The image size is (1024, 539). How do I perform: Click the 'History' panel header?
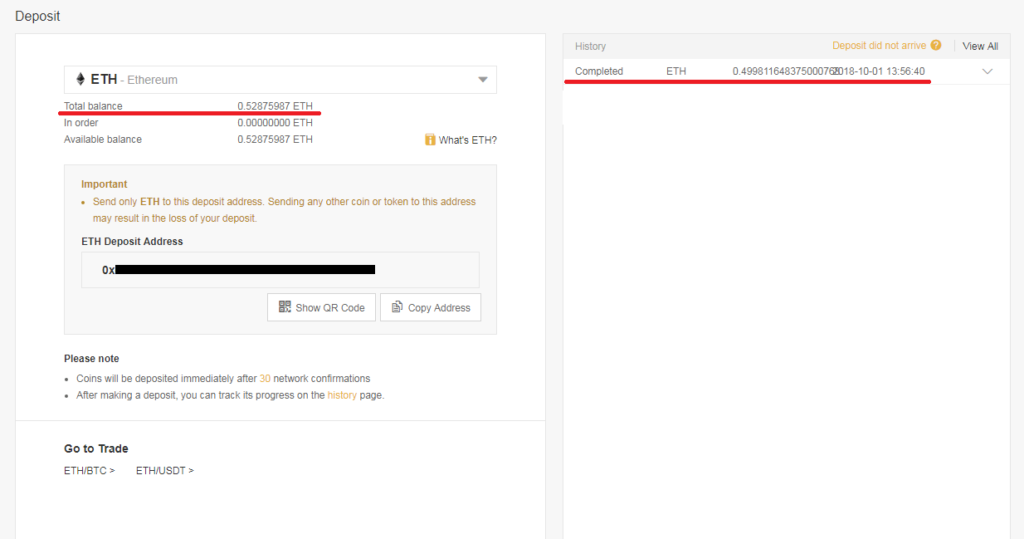(x=590, y=46)
